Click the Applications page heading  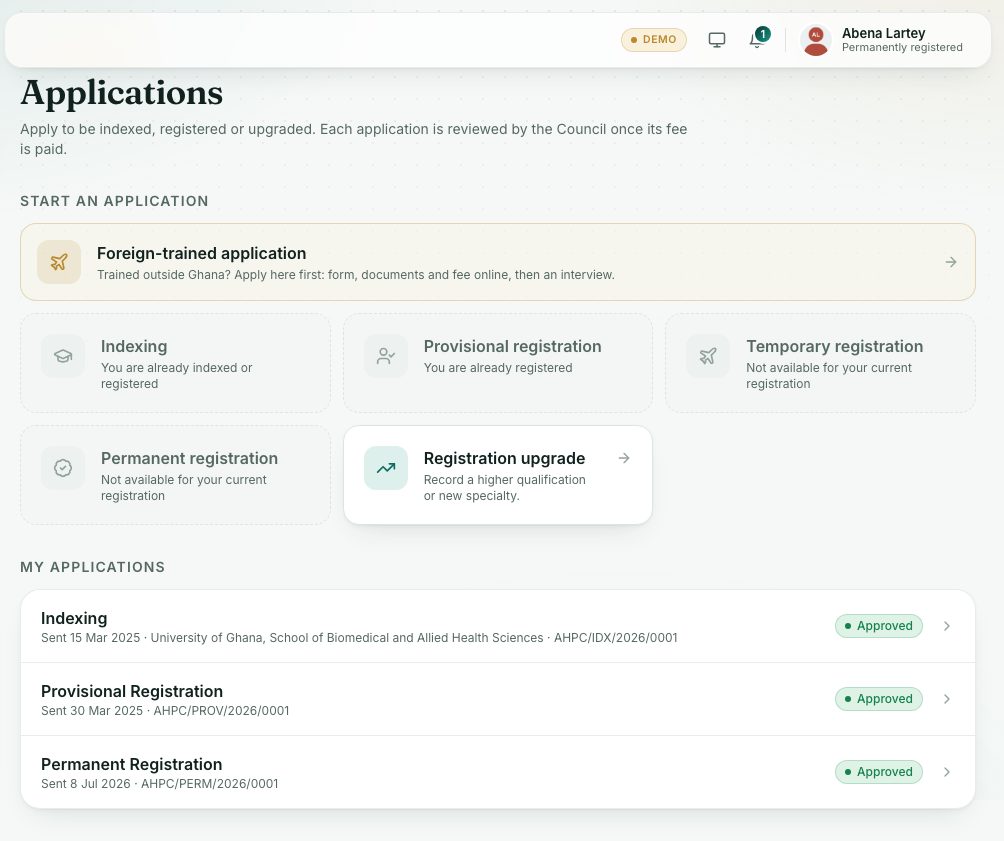[122, 94]
